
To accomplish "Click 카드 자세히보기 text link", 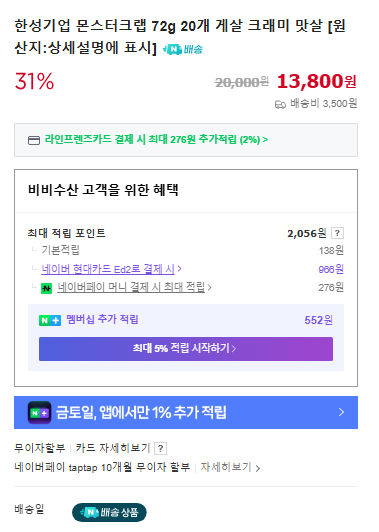I will [x=113, y=448].
